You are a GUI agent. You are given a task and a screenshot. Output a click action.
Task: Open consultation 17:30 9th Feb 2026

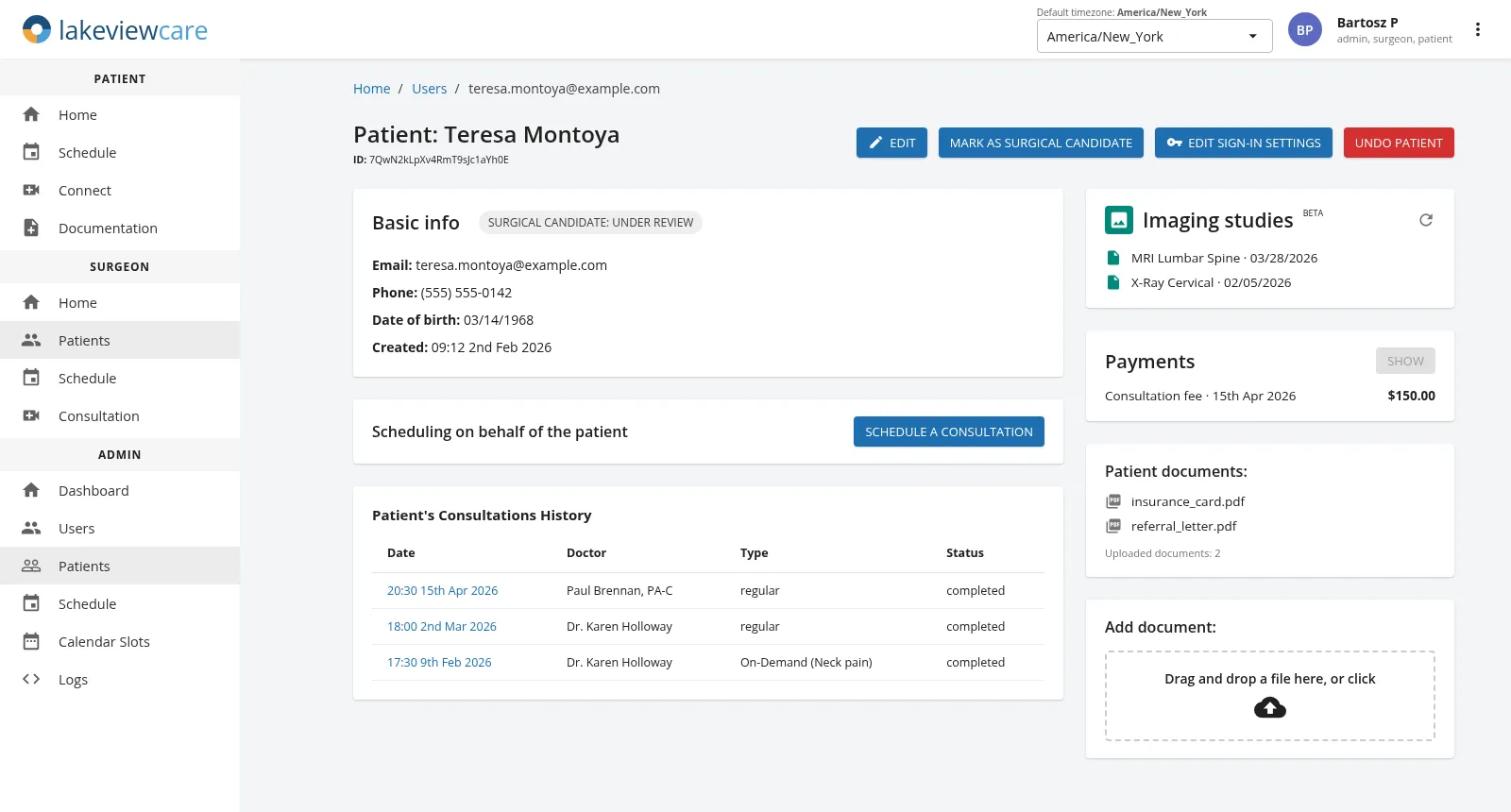[x=439, y=662]
